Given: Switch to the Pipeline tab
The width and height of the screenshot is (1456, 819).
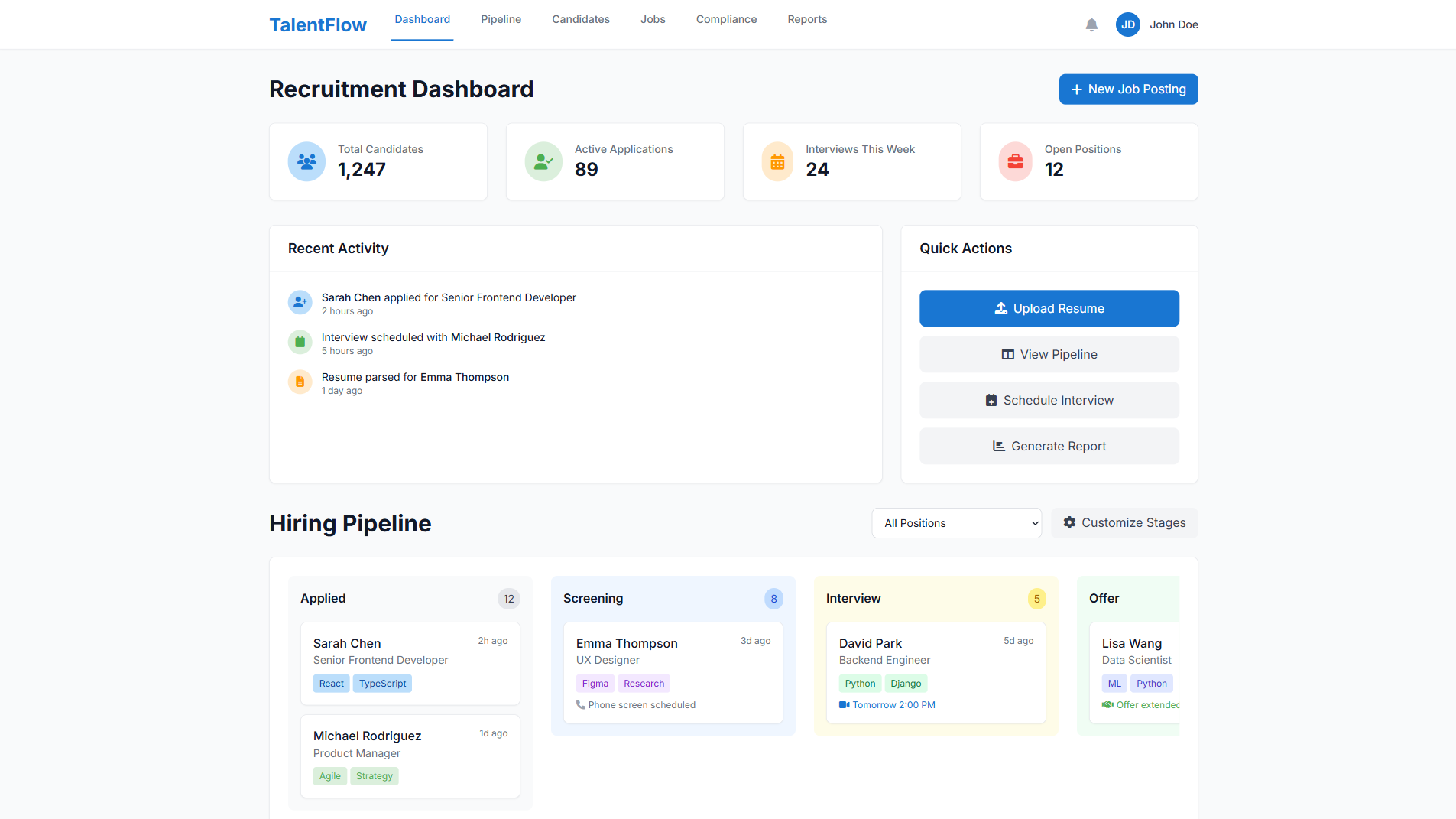Looking at the screenshot, I should click(501, 19).
